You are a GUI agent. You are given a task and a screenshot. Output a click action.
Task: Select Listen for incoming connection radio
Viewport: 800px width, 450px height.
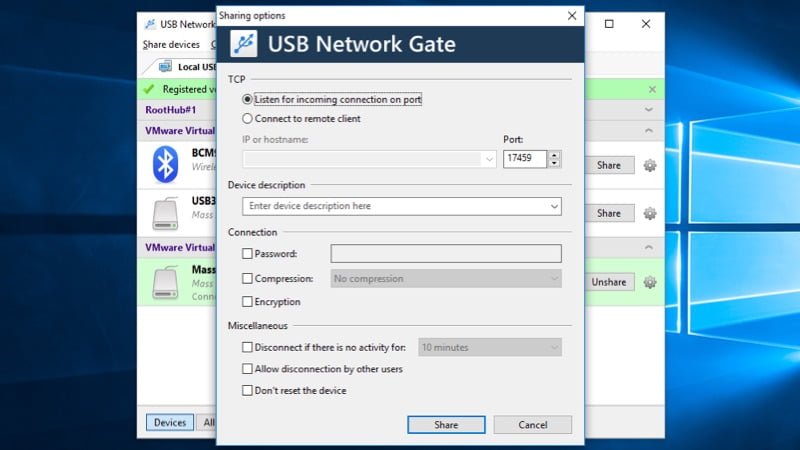tap(247, 99)
